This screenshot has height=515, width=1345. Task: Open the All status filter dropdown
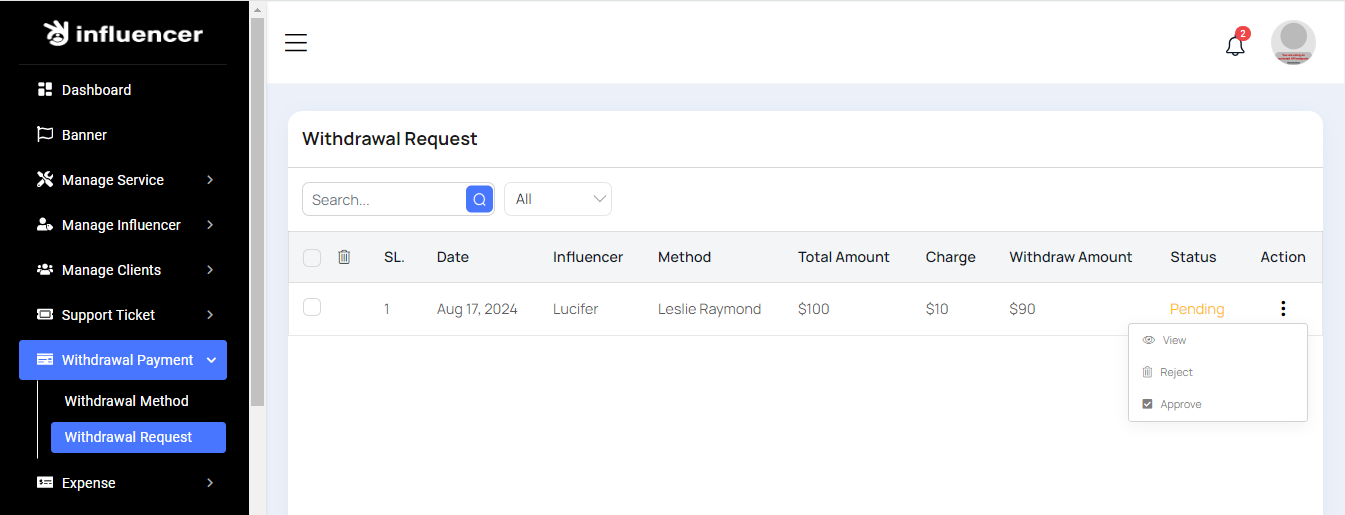(557, 199)
